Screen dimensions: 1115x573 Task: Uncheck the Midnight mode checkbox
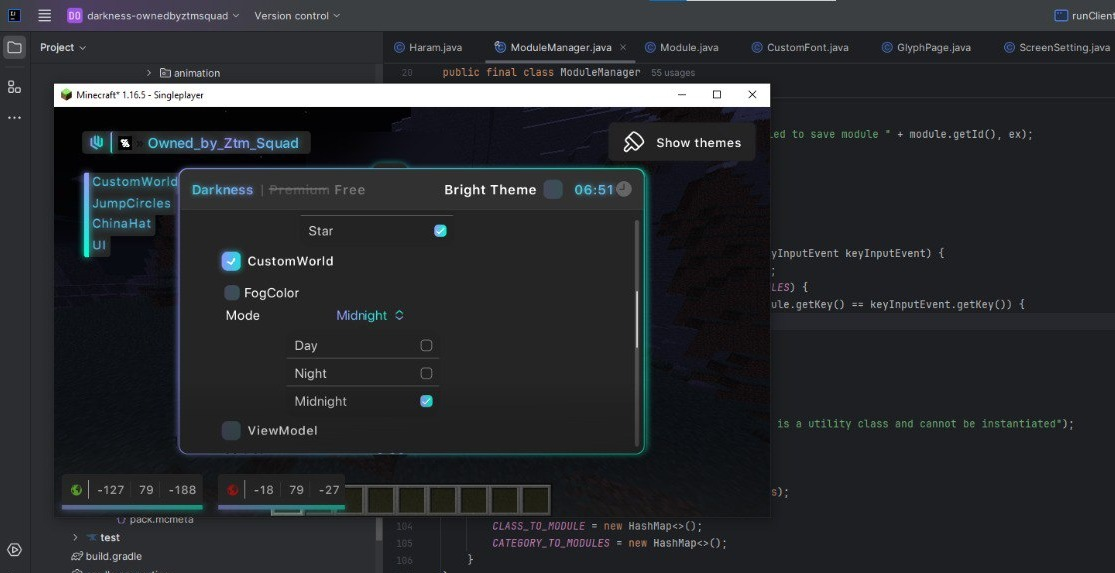[x=426, y=401]
